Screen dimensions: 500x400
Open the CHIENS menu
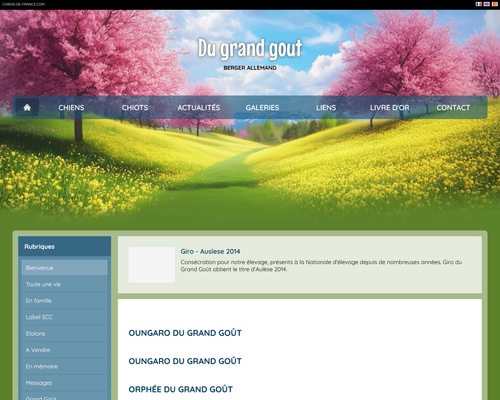71,108
